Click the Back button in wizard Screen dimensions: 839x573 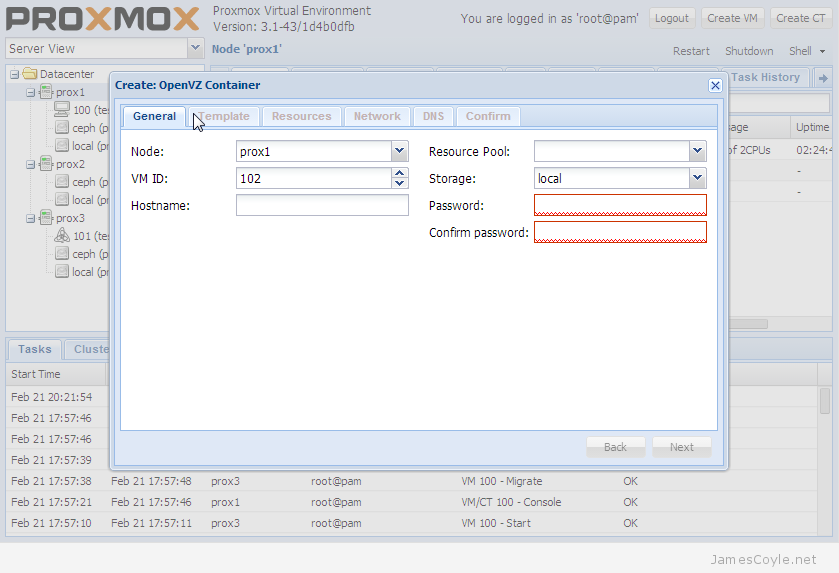pyautogui.click(x=615, y=447)
